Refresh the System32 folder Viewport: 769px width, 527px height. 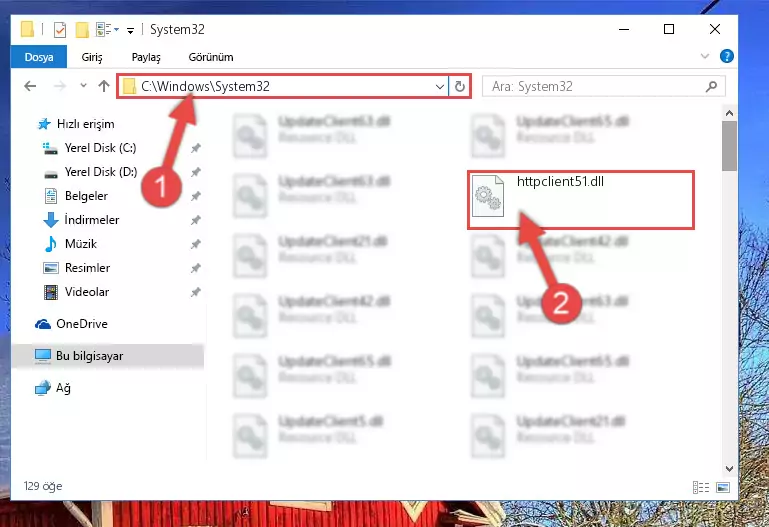[x=460, y=87]
